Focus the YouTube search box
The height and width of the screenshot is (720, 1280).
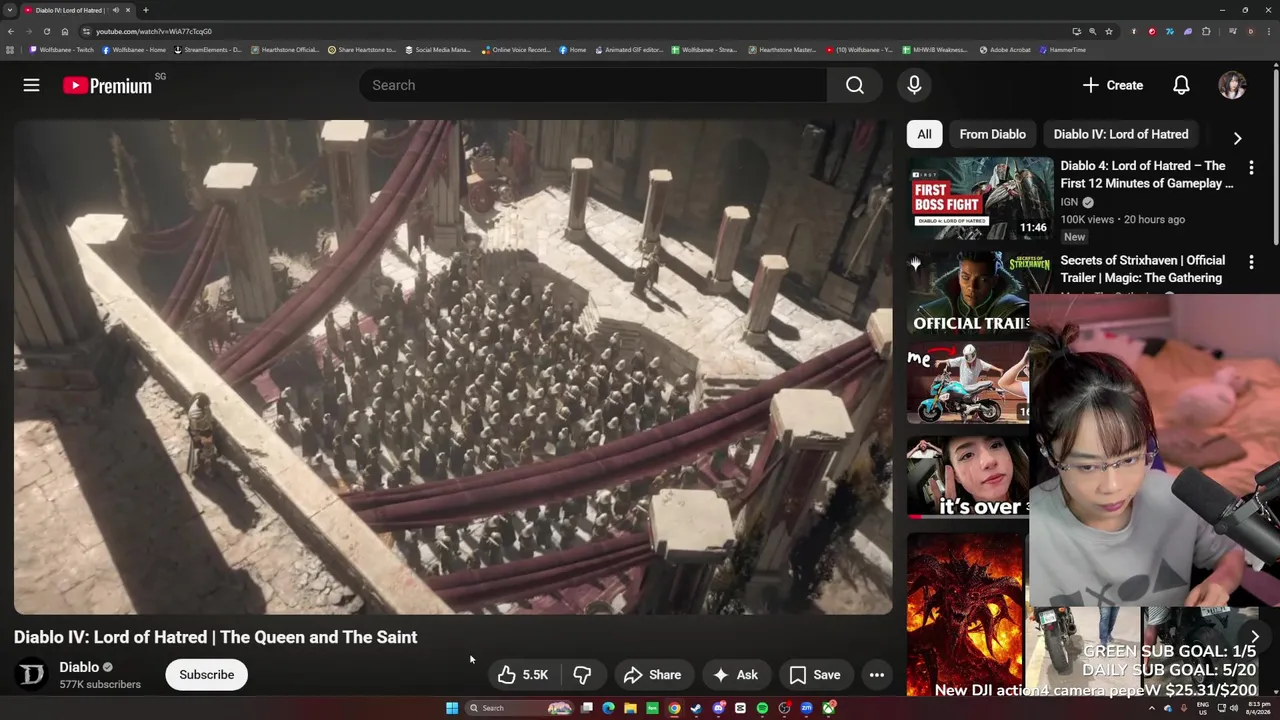tap(593, 85)
